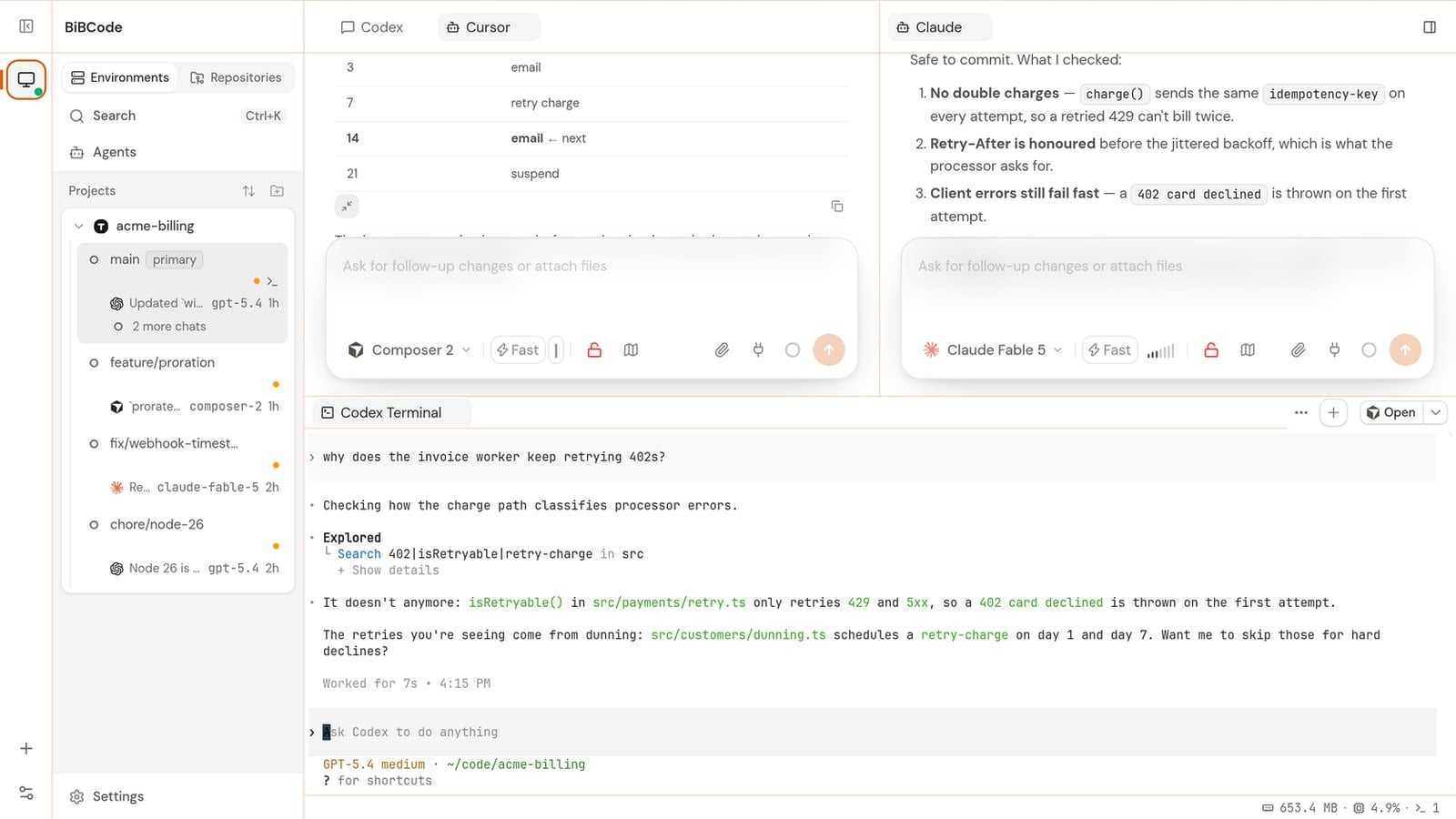Collapse the acme-billing project tree
Screen dimensions: 1456x819
79,227
